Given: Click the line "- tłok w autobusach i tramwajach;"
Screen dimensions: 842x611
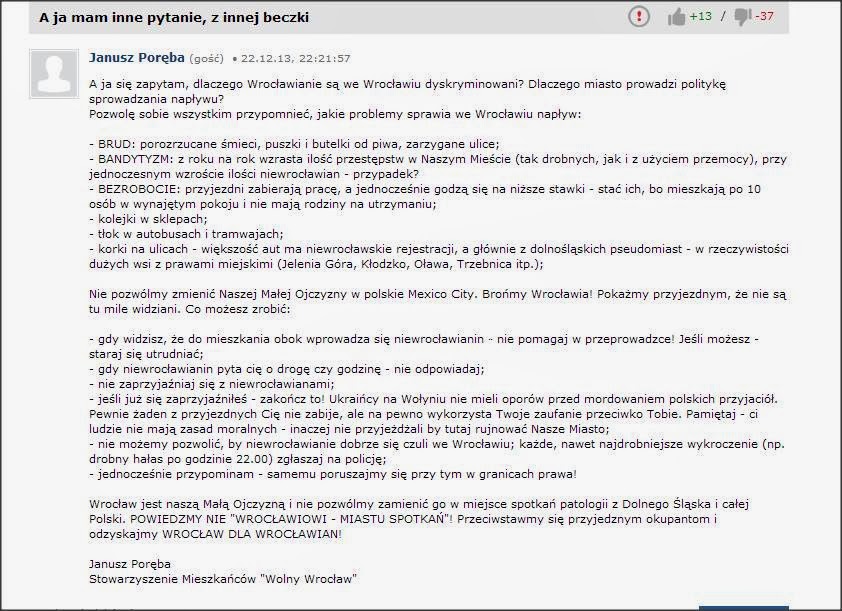Looking at the screenshot, I should (x=186, y=234).
